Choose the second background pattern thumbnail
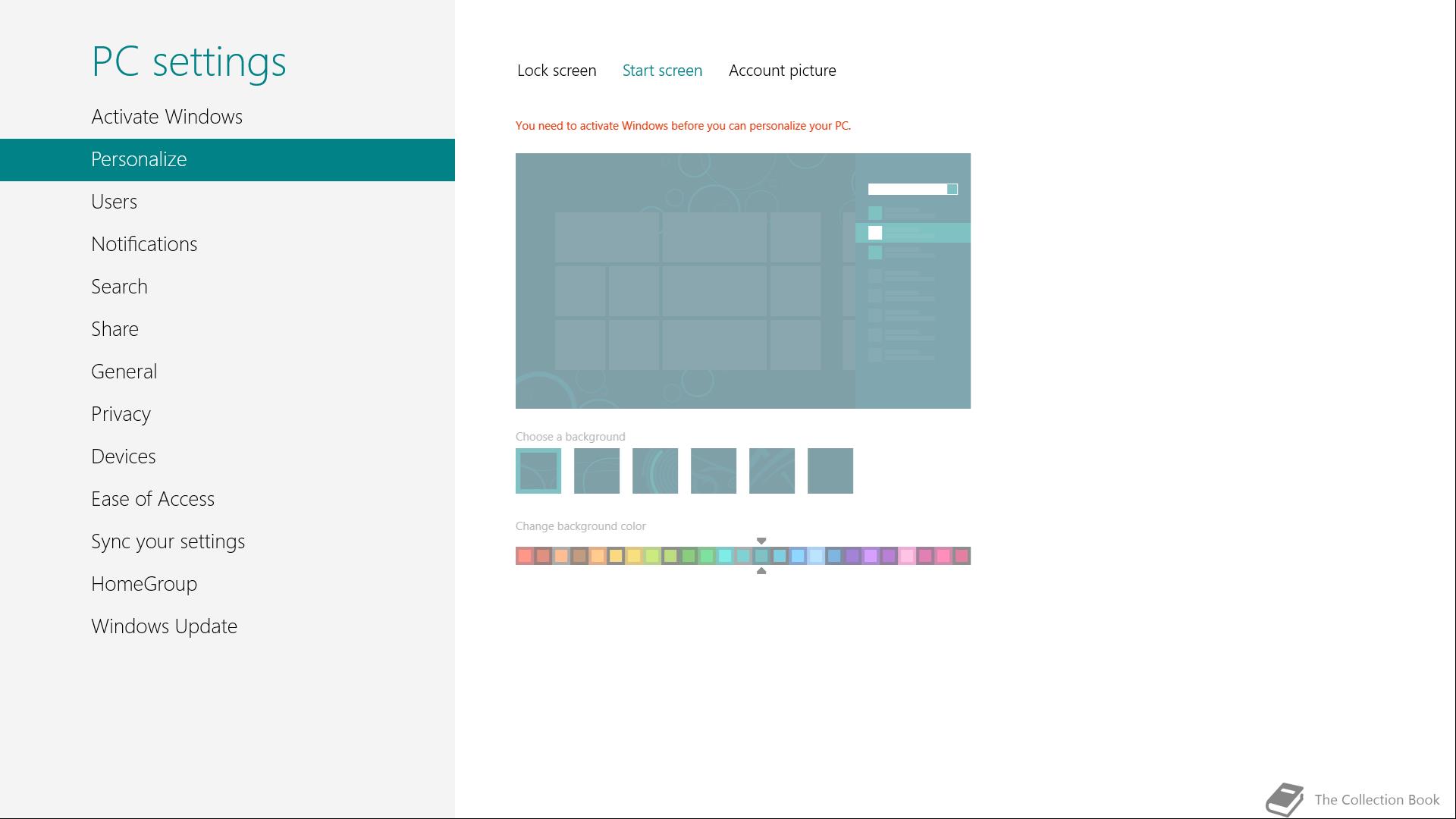The height and width of the screenshot is (819, 1456). click(597, 471)
